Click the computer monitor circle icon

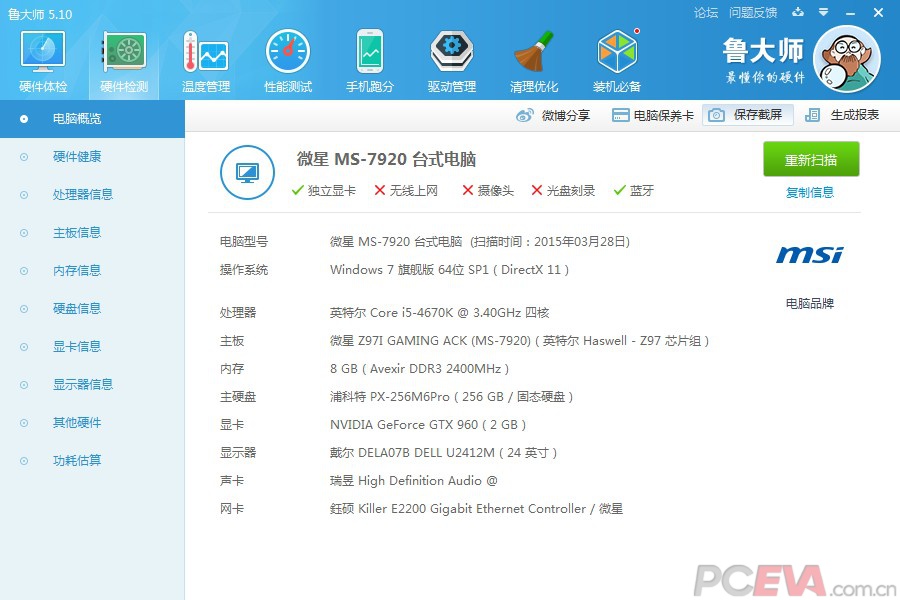pos(247,172)
